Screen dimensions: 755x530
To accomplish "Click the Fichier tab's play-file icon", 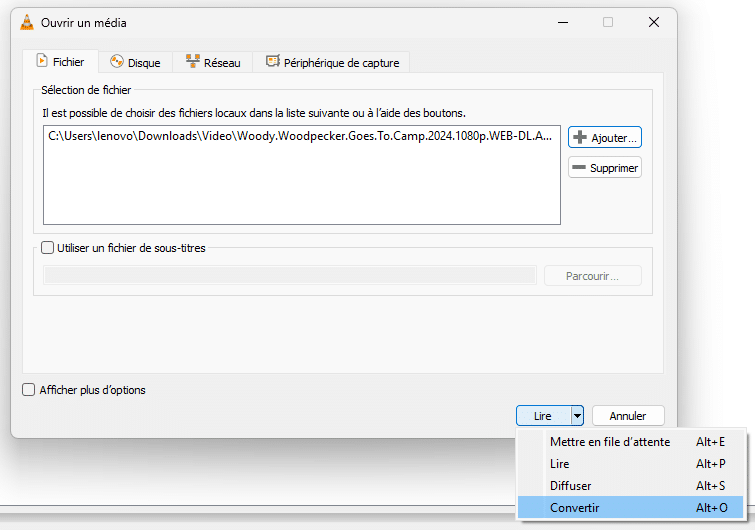I will click(x=43, y=61).
